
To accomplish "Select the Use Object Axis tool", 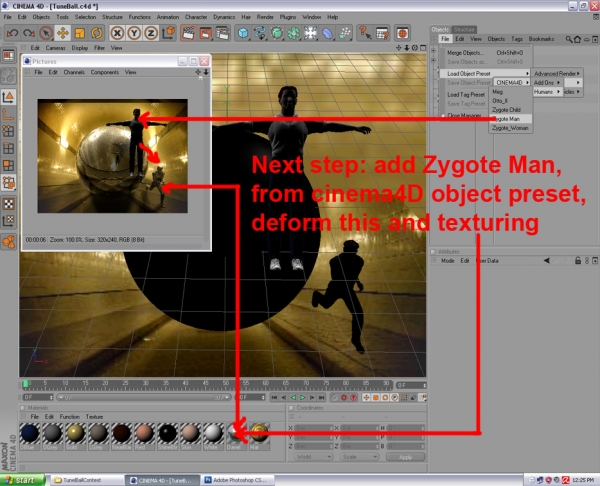I will tap(8, 114).
